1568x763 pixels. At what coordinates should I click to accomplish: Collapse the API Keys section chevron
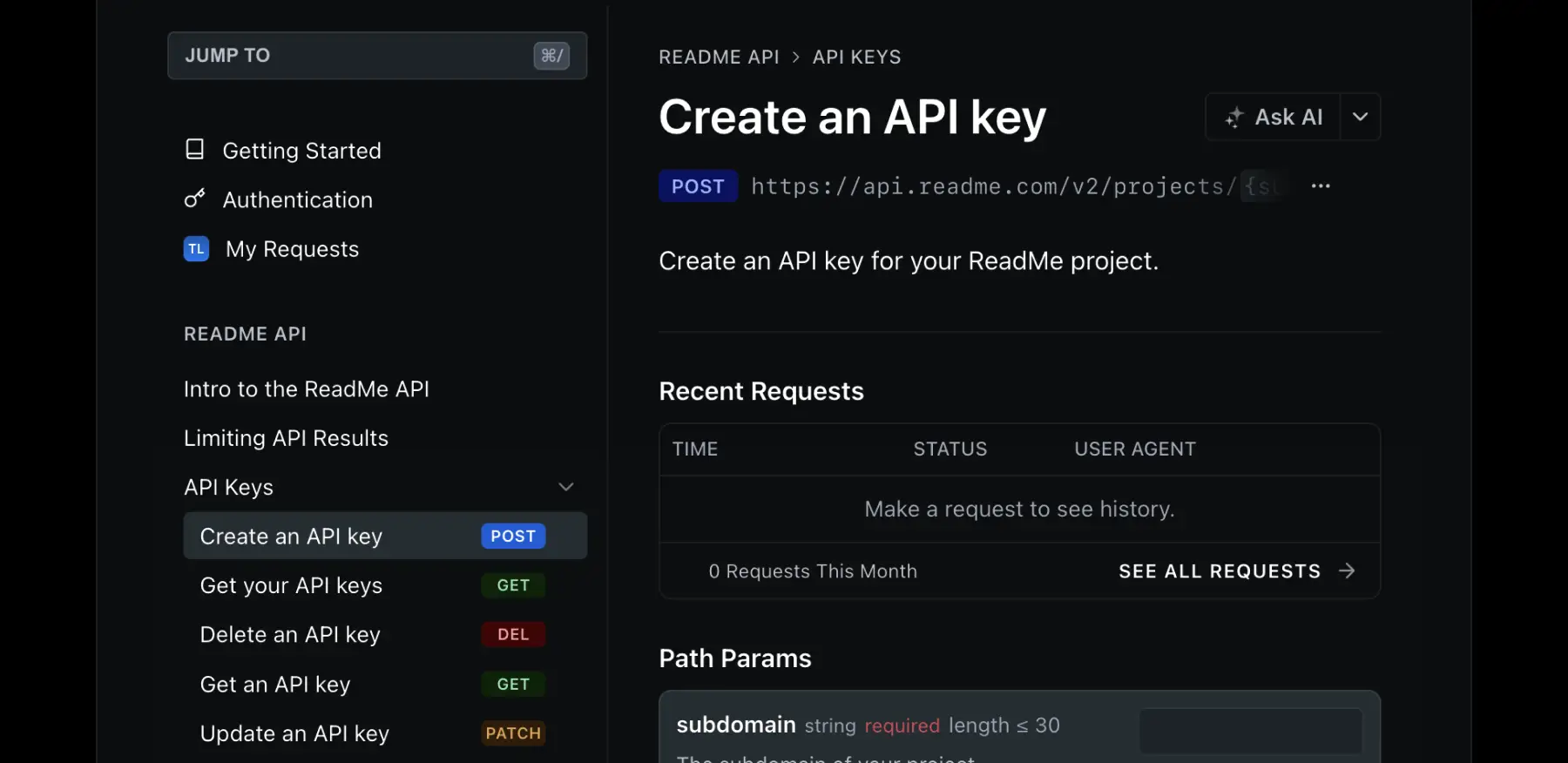pyautogui.click(x=566, y=487)
